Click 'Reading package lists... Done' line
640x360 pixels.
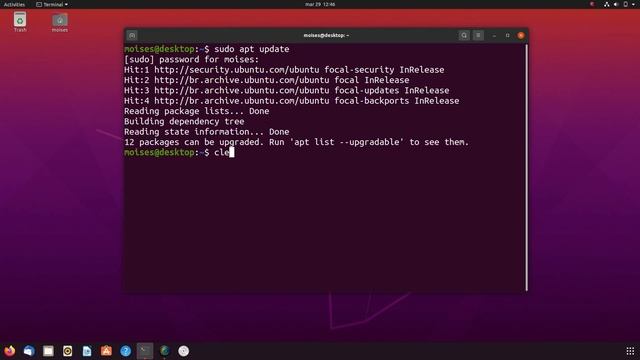(x=197, y=111)
